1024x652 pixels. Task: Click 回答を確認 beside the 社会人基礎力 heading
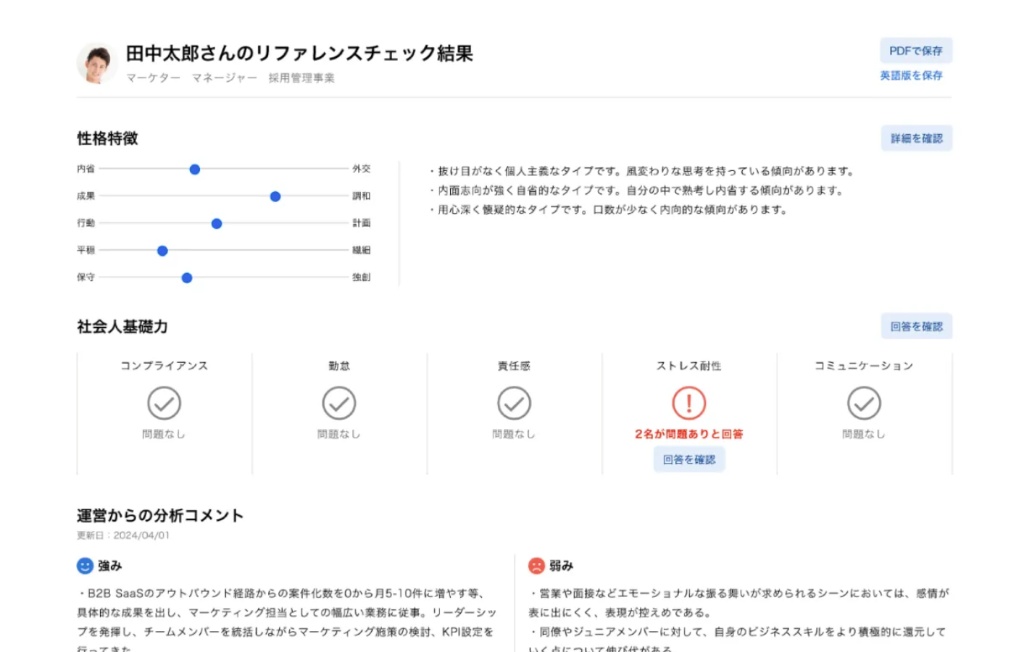pos(916,326)
